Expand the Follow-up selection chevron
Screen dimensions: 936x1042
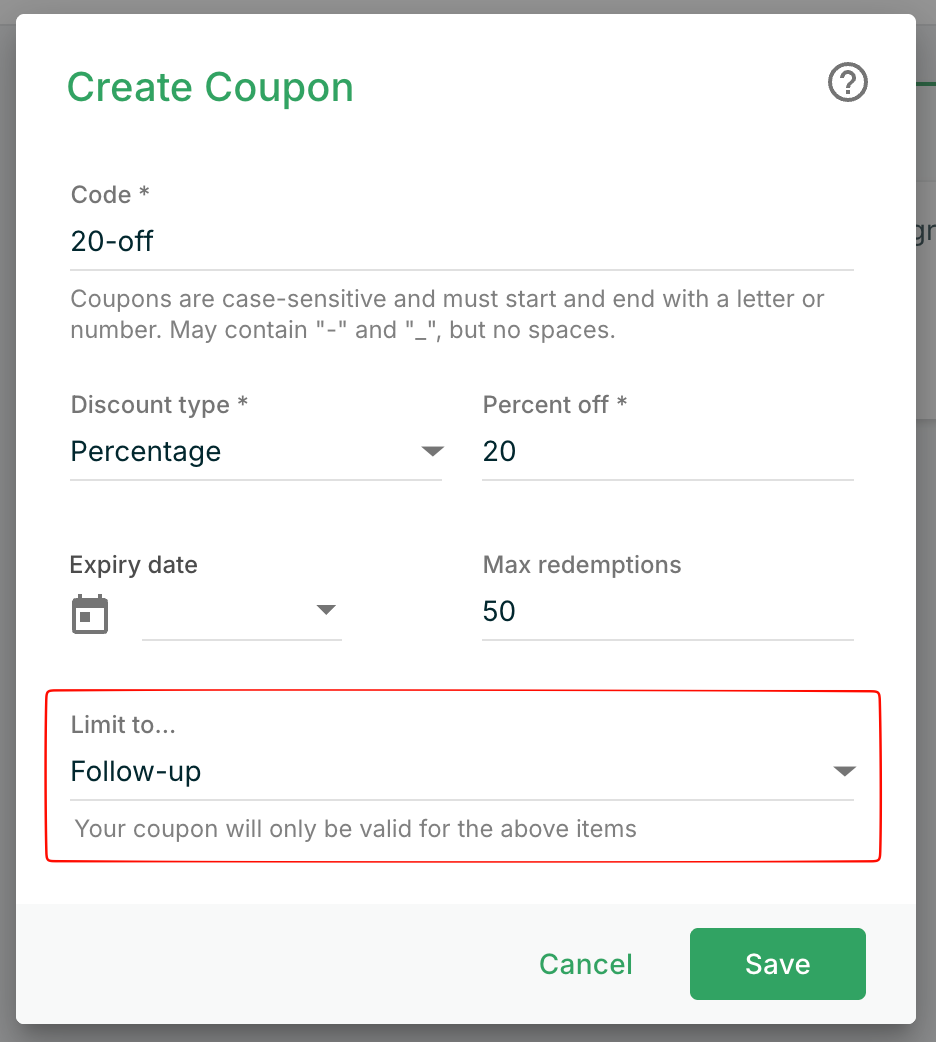[845, 770]
